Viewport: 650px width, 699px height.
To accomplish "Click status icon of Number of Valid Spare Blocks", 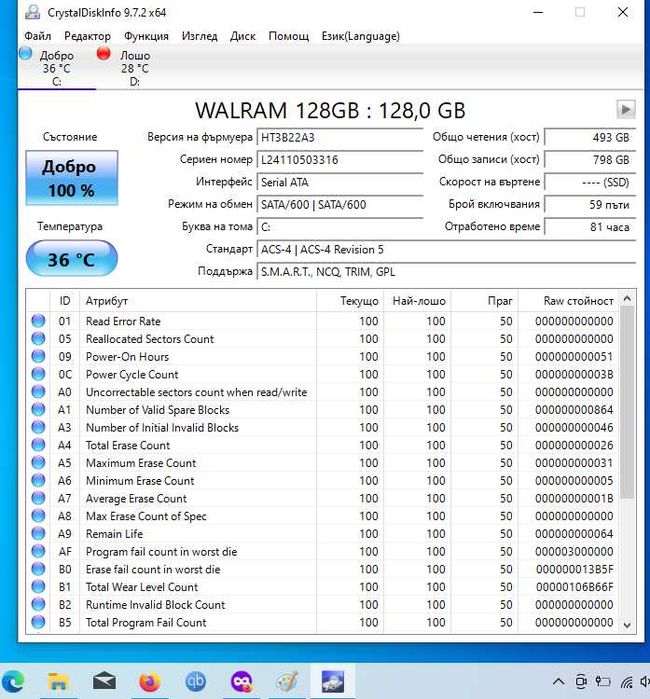I will [38, 410].
